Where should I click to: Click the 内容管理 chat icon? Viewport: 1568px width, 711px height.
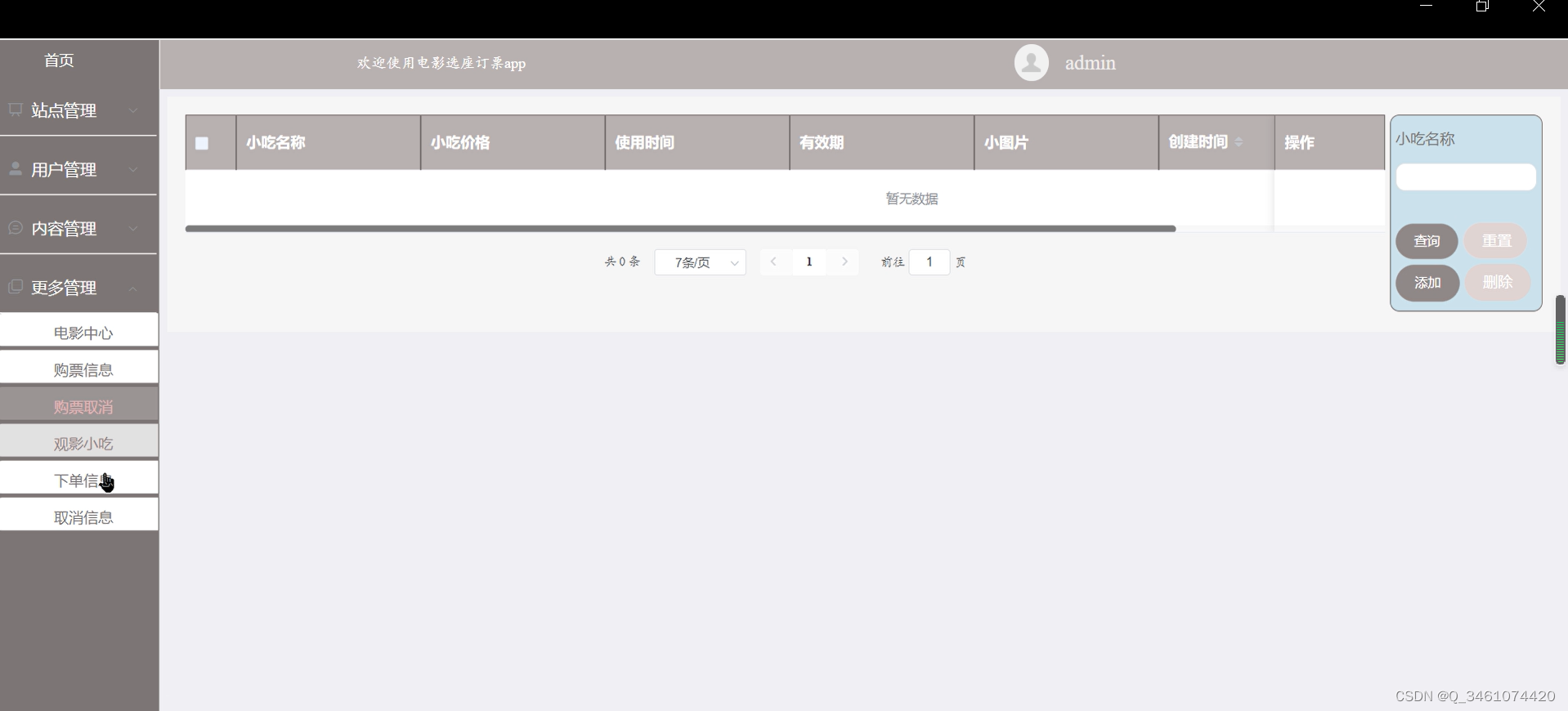pos(16,227)
